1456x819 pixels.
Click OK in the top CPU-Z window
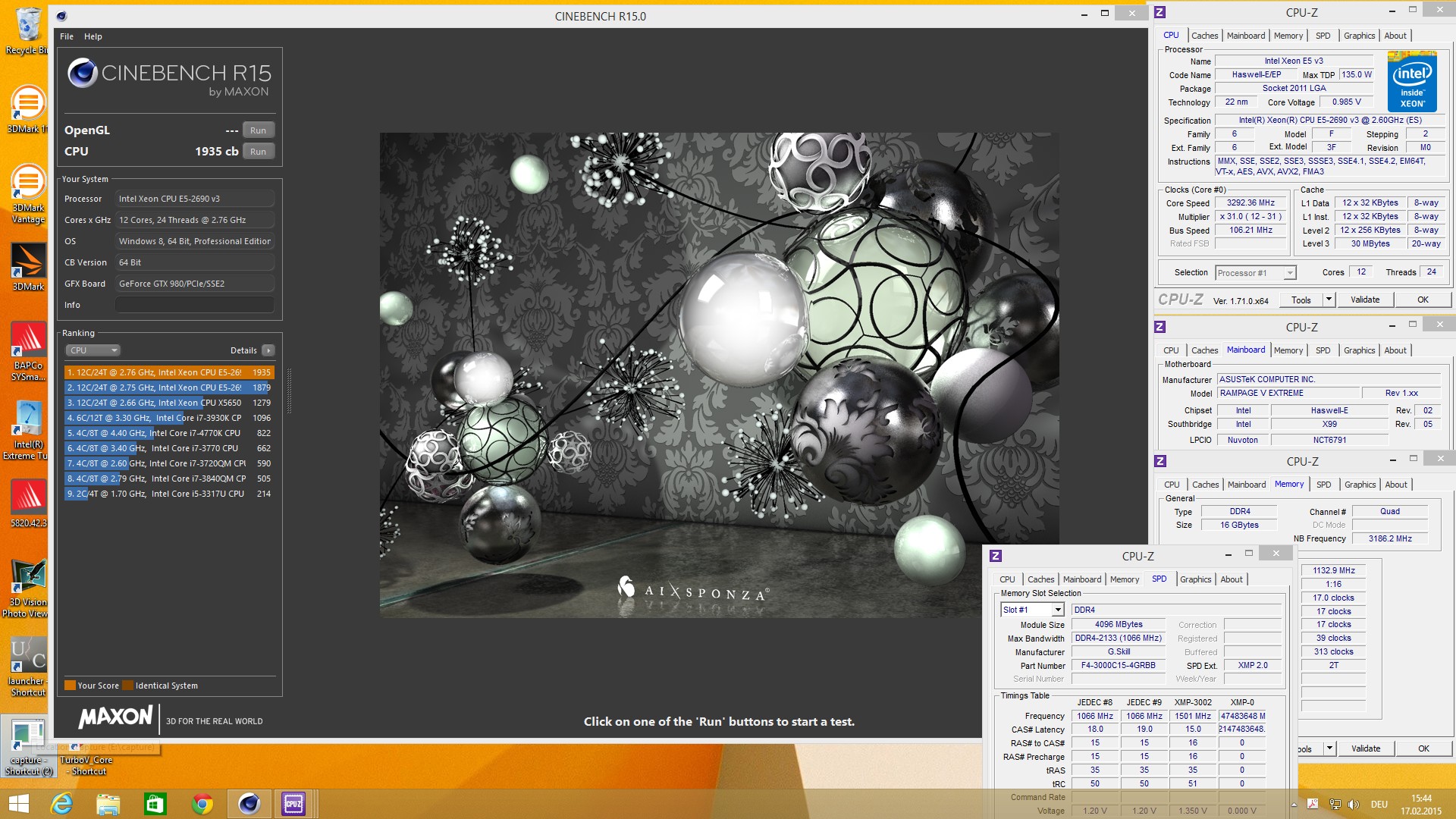point(1423,300)
